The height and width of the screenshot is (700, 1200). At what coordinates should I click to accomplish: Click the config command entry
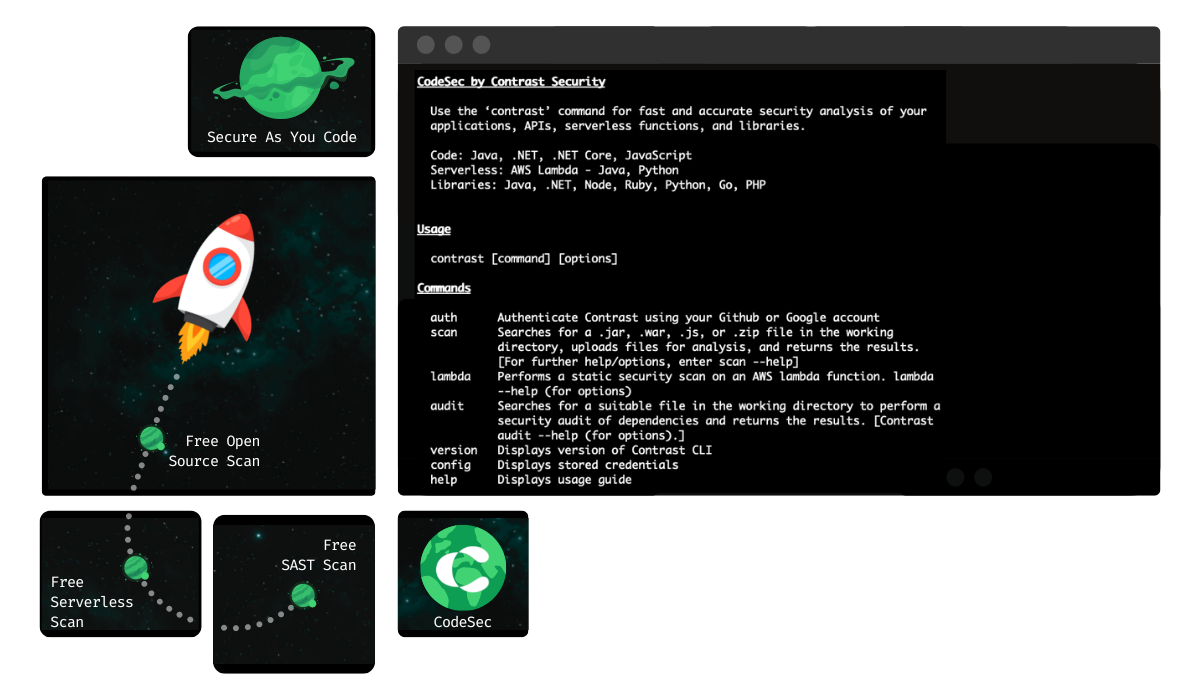(450, 465)
